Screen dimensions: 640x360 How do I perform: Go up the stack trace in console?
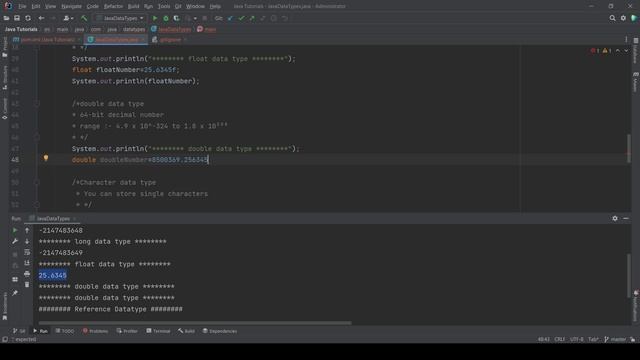(x=27, y=230)
